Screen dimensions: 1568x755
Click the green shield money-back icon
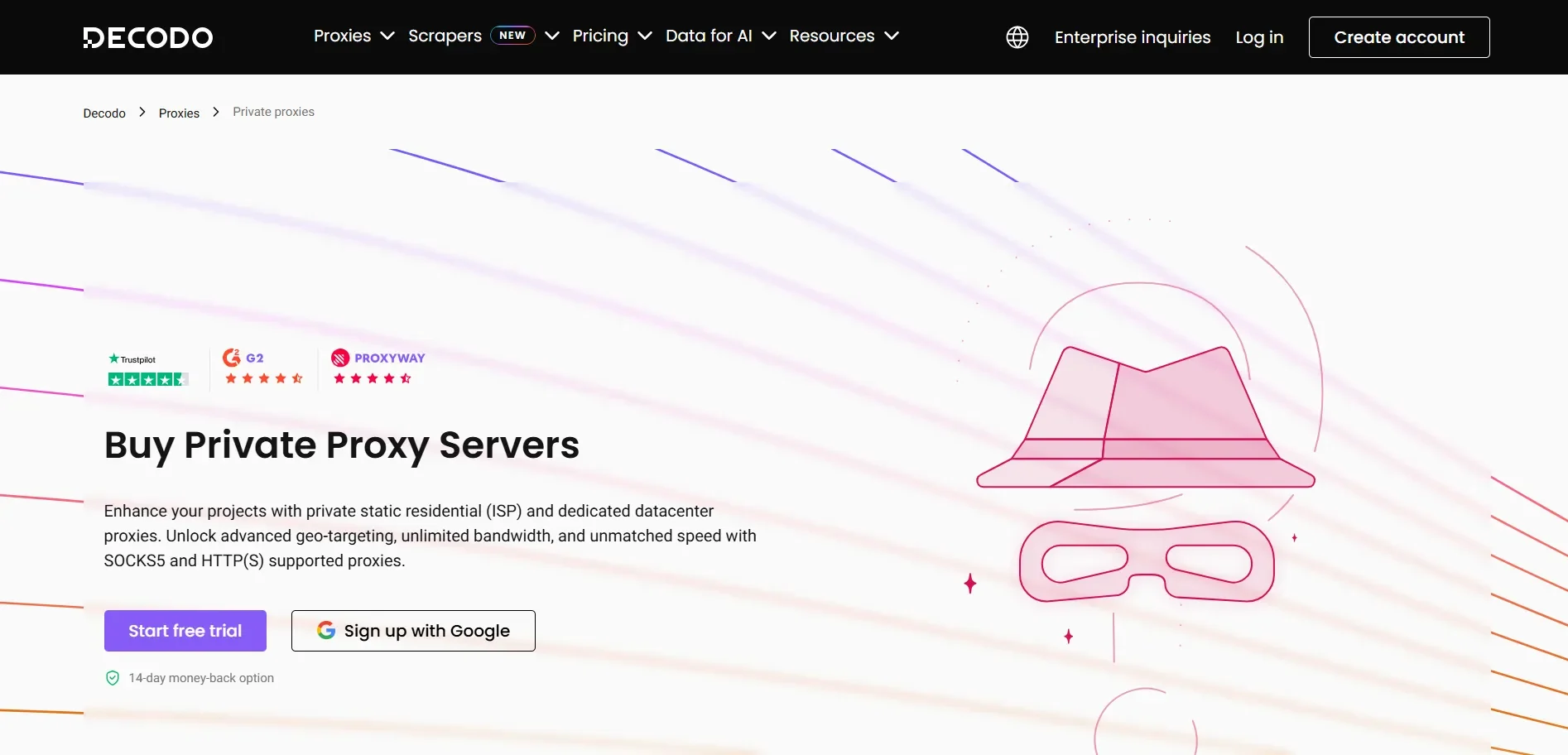(x=113, y=678)
